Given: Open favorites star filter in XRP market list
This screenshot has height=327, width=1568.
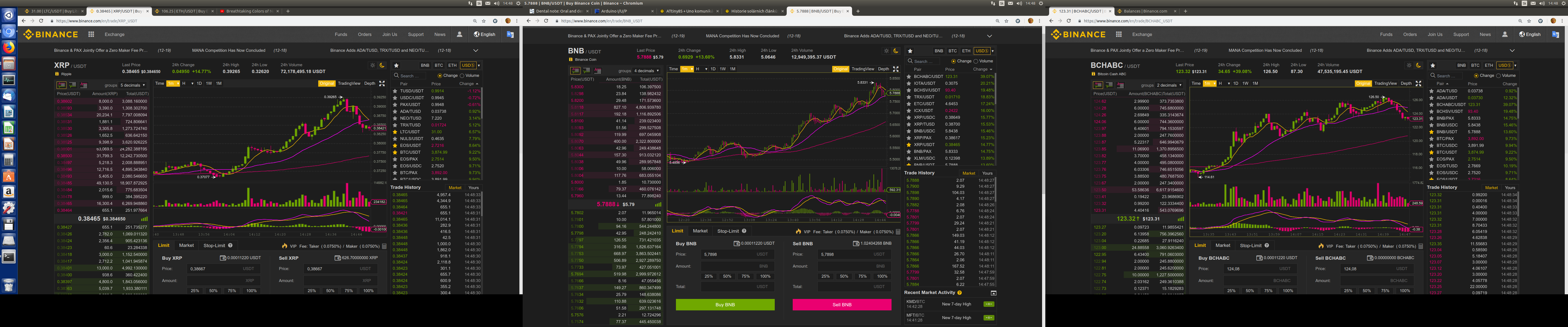Looking at the screenshot, I should 396,65.
